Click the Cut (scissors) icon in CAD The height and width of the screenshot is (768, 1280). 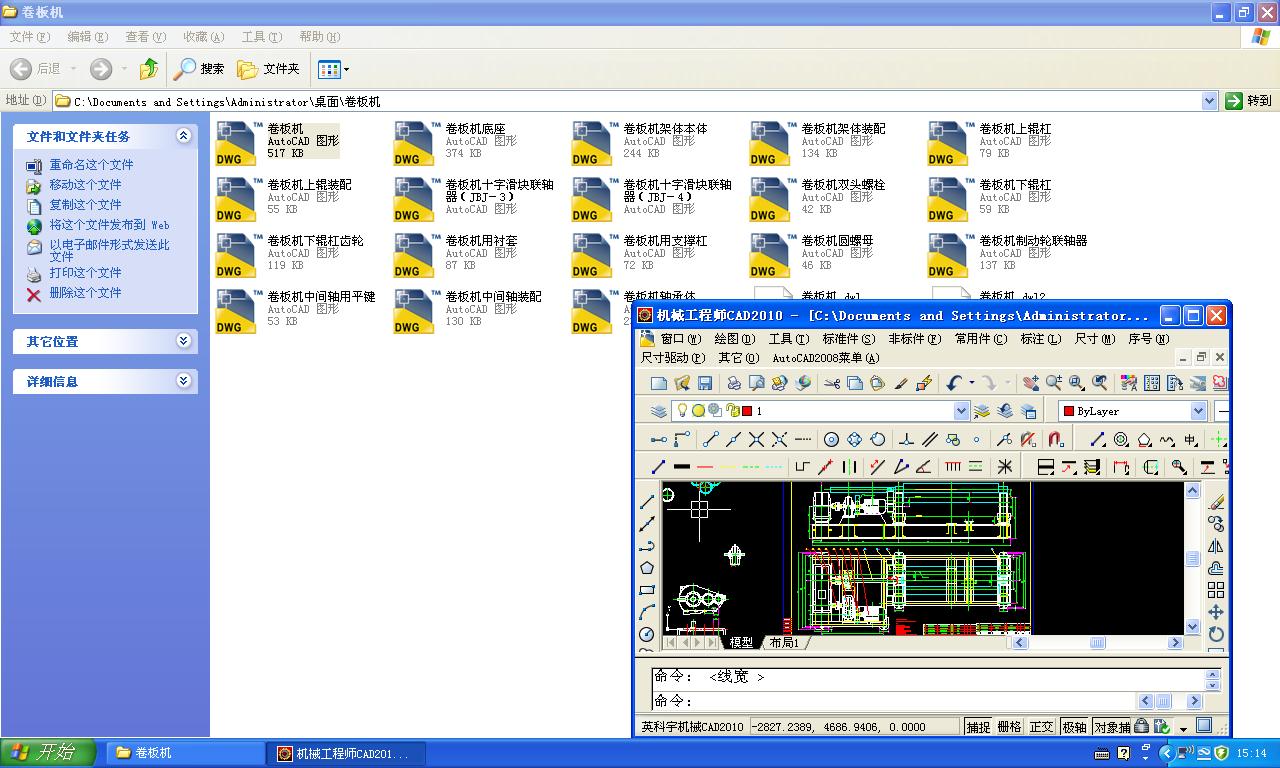coord(832,383)
